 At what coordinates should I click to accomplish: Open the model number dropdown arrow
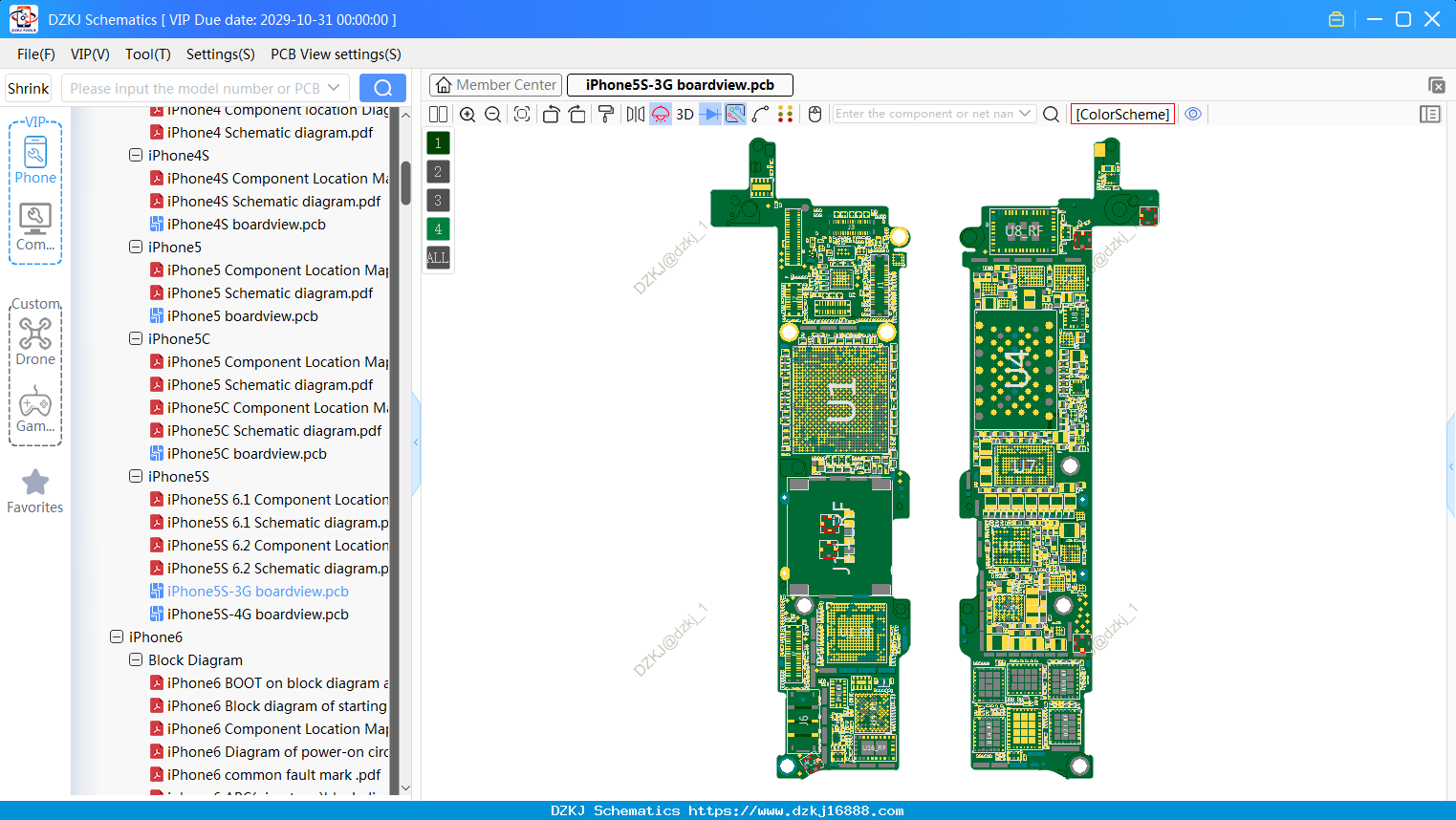334,88
